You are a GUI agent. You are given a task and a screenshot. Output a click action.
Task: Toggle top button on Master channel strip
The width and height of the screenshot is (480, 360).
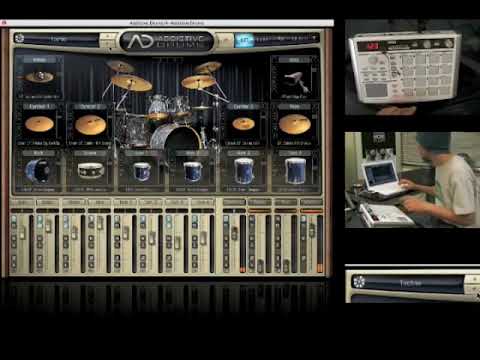[x=304, y=220]
